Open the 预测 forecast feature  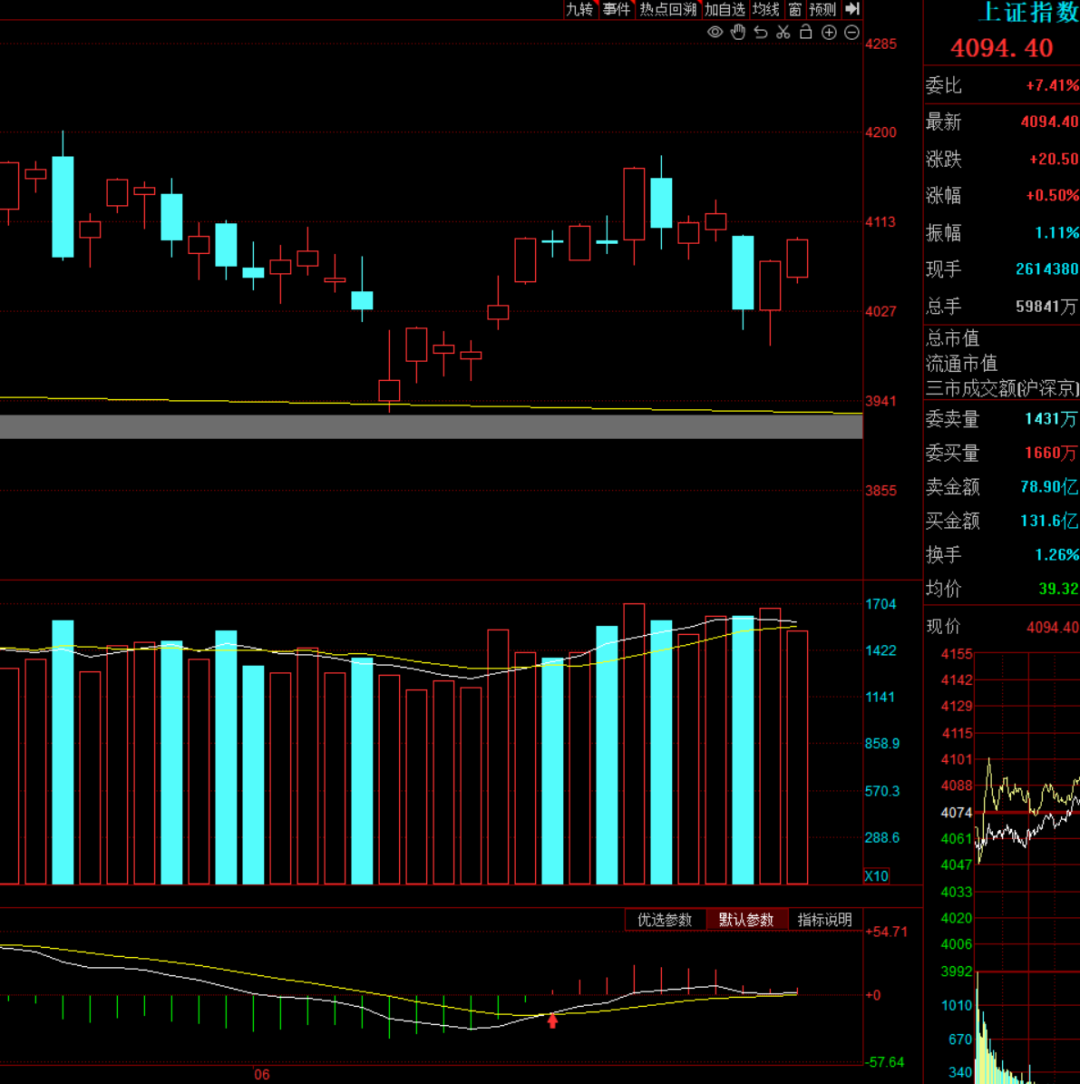coord(823,9)
